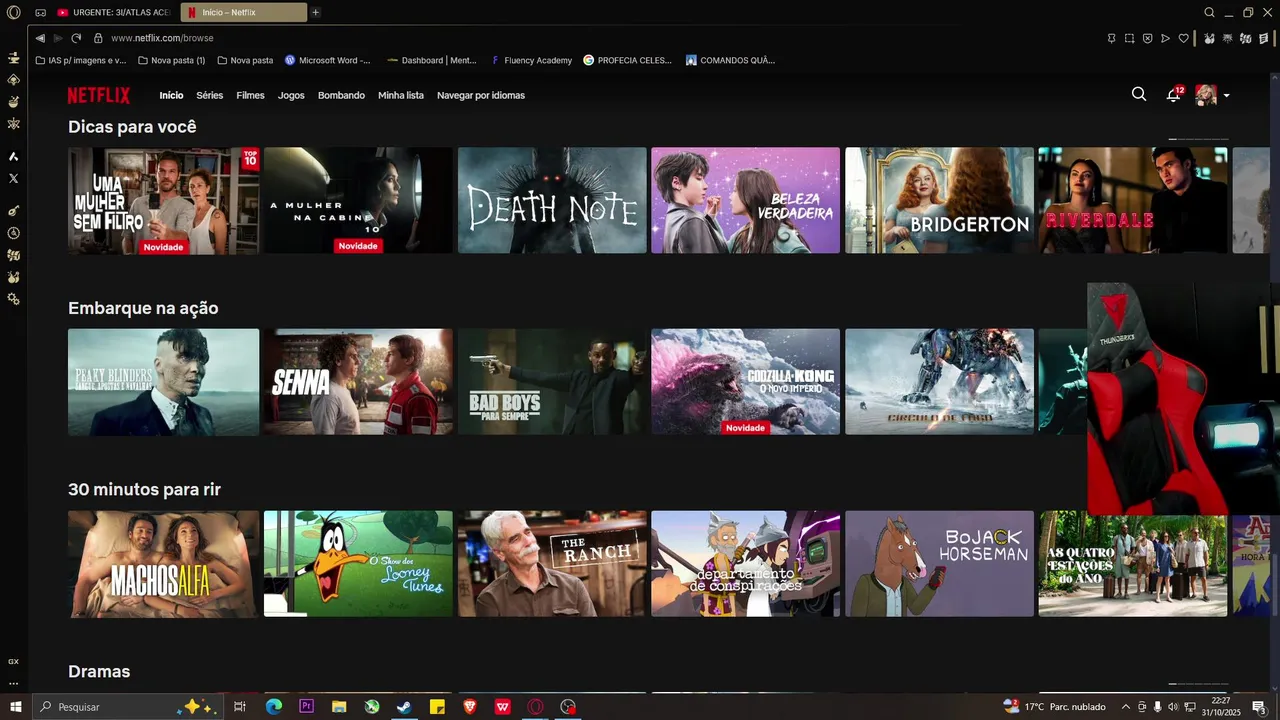Open the Bridgerton title card
1280x720 pixels.
[939, 200]
